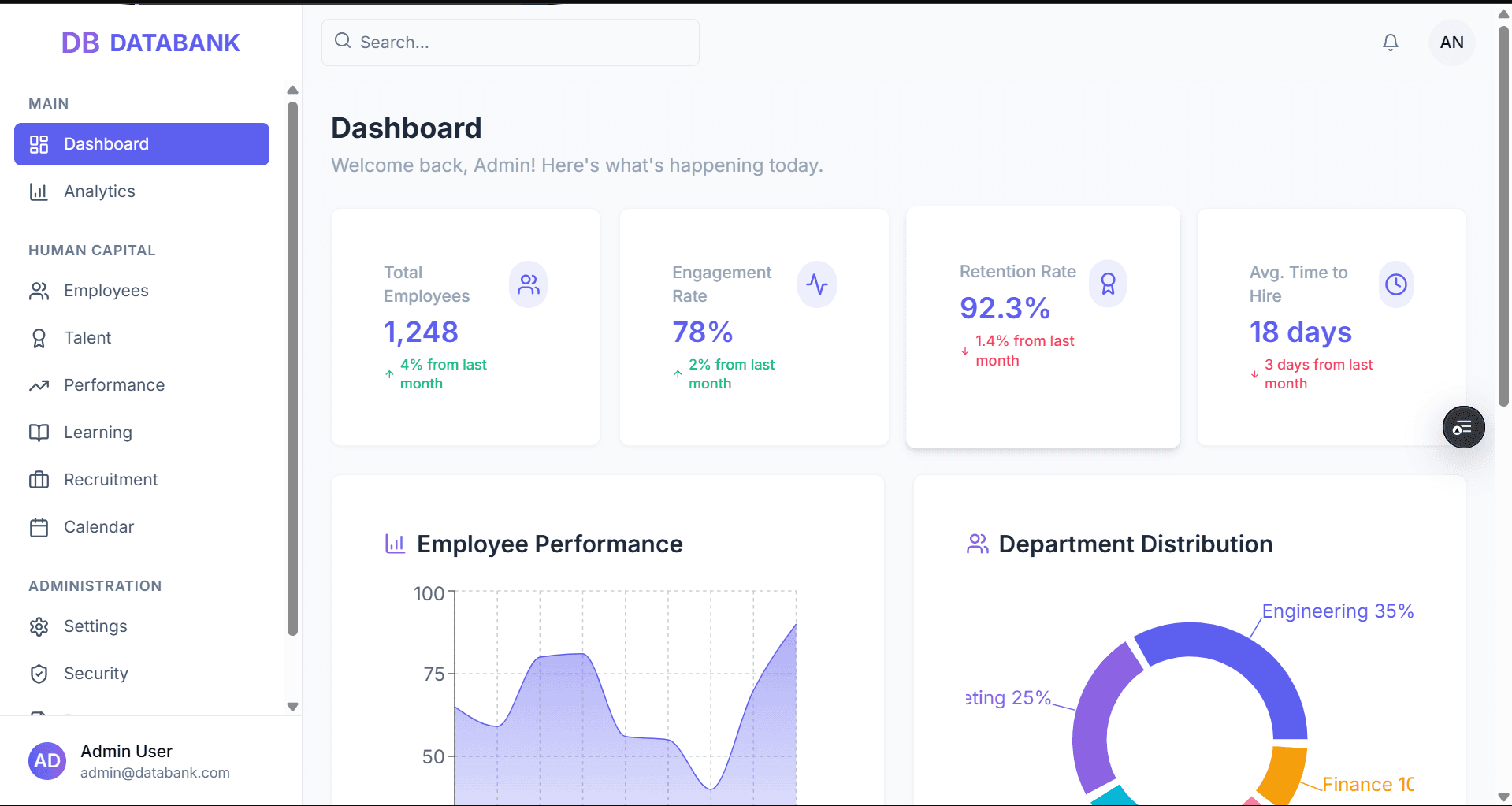Click the Recruitment briefcase icon
The height and width of the screenshot is (806, 1512).
[39, 480]
